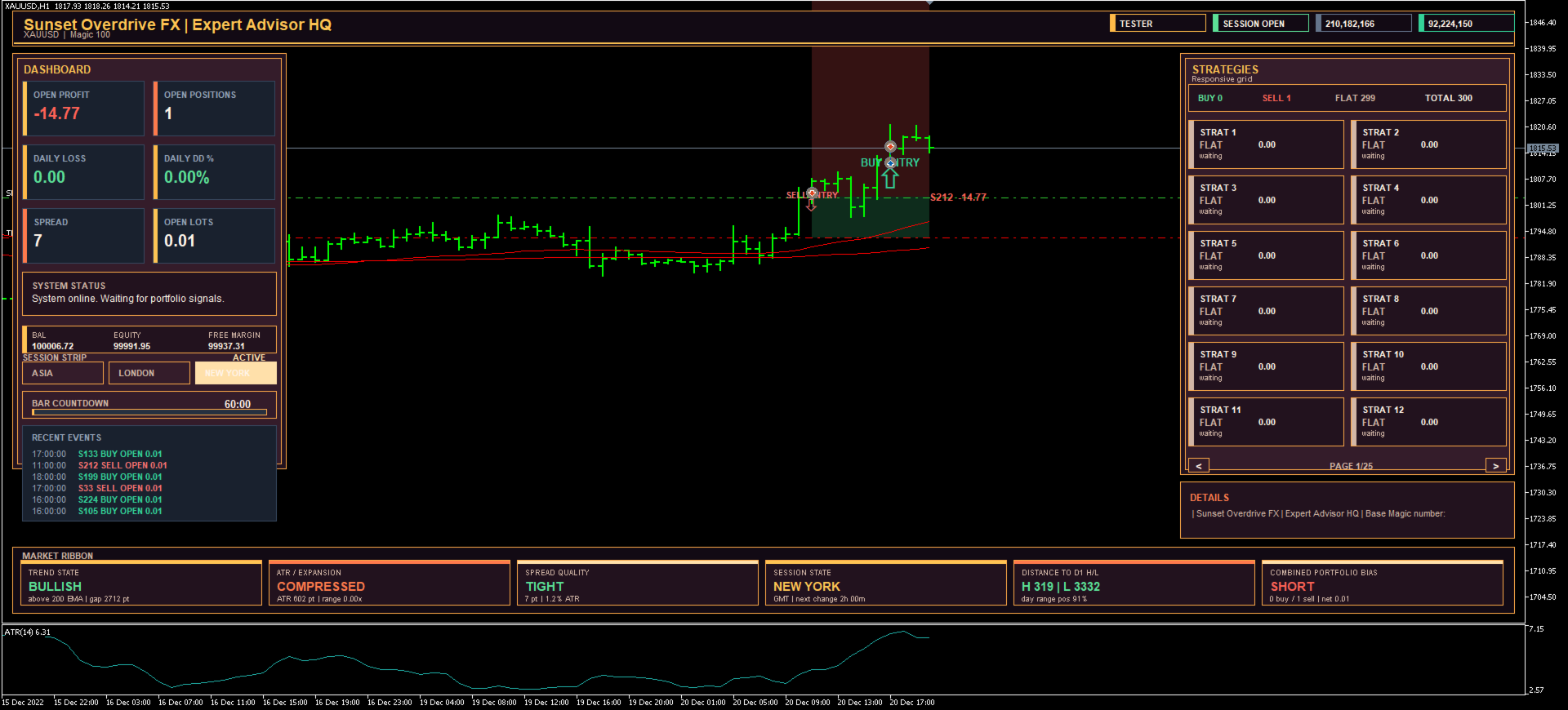The height and width of the screenshot is (710, 1568).
Task: Click the Open Positions card
Action: click(x=215, y=109)
